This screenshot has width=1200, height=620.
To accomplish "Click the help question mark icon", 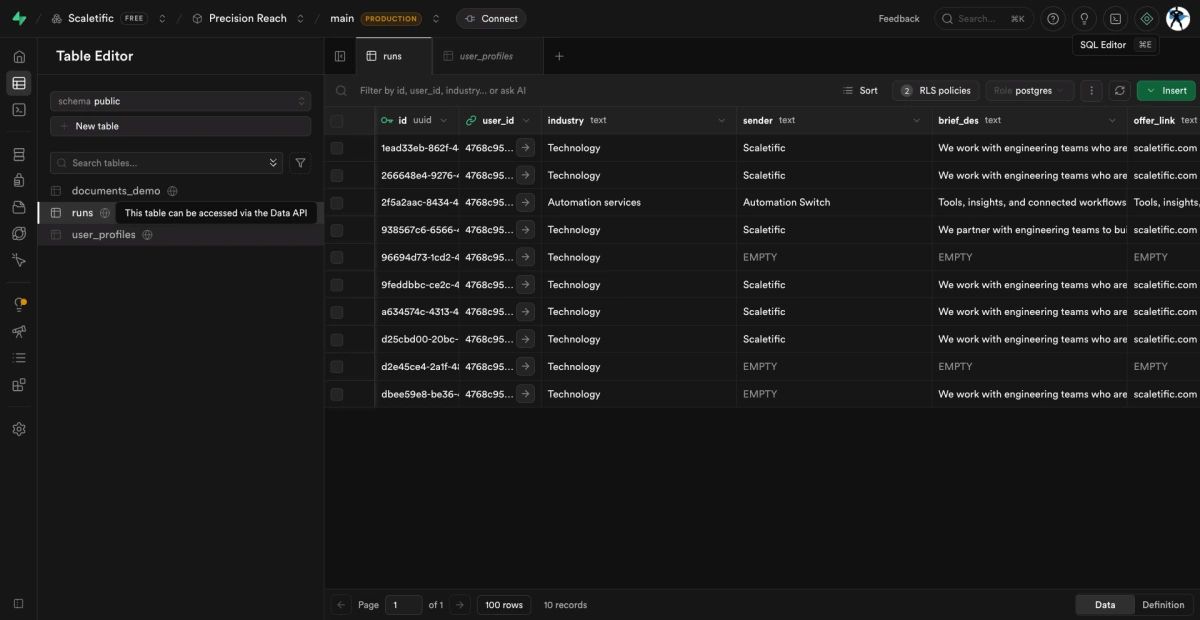I will (1052, 18).
